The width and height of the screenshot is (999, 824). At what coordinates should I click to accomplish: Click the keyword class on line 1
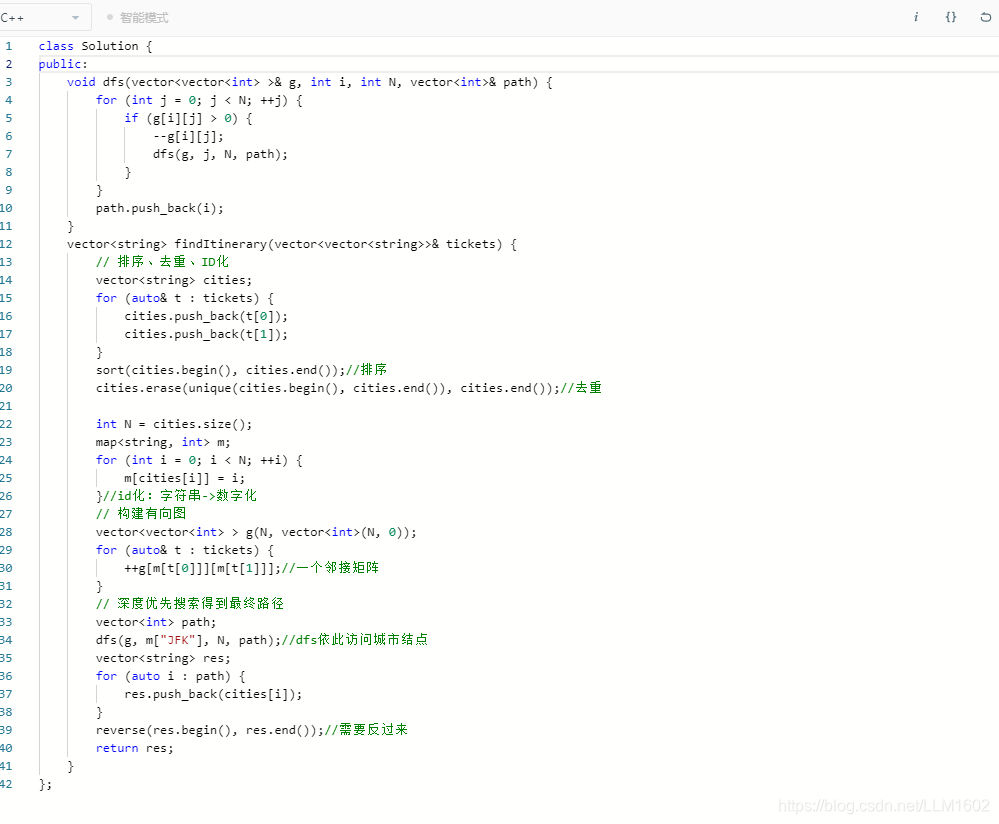[x=56, y=46]
